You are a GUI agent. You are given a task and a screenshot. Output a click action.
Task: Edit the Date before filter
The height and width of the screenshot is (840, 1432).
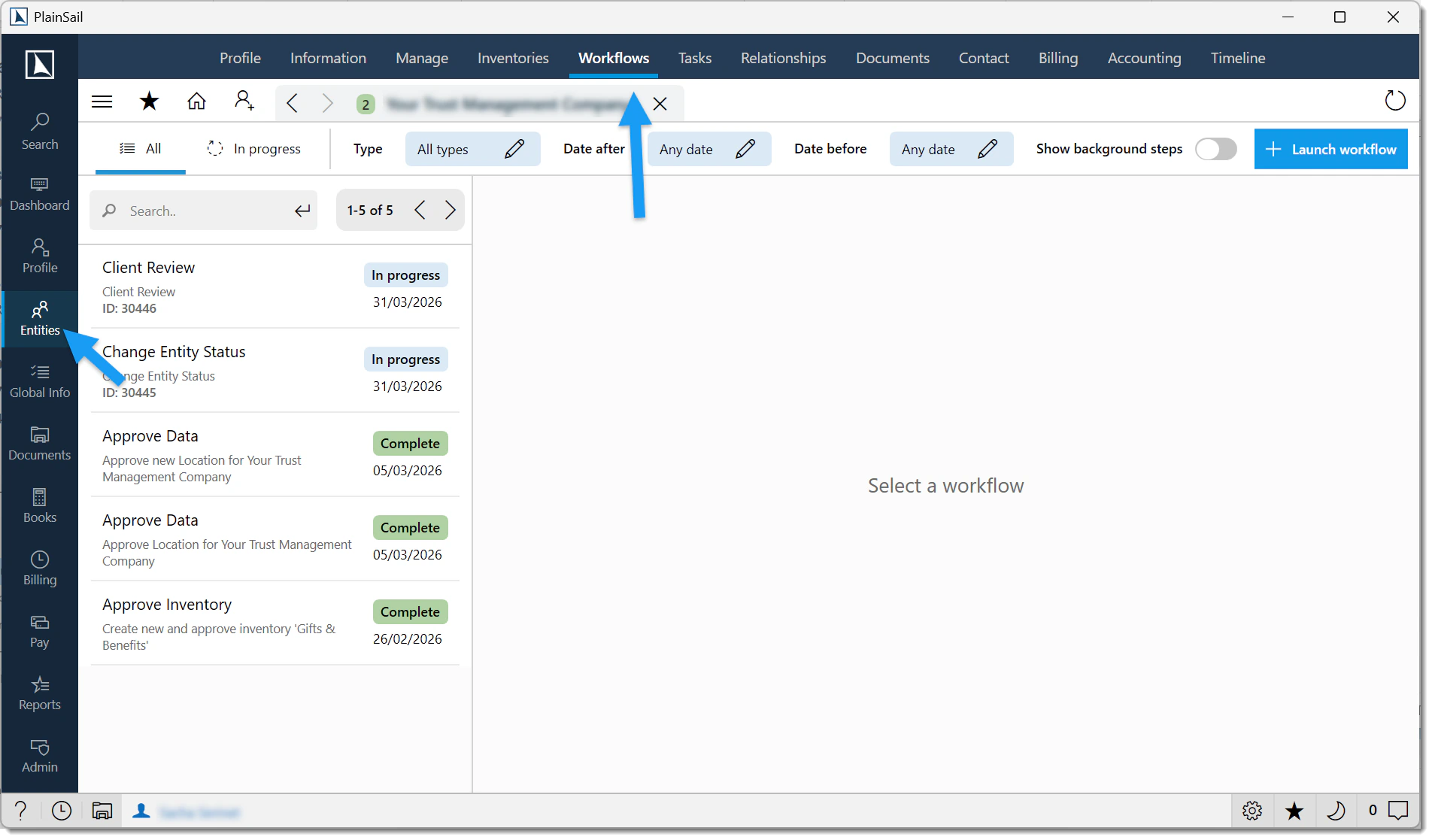951,149
